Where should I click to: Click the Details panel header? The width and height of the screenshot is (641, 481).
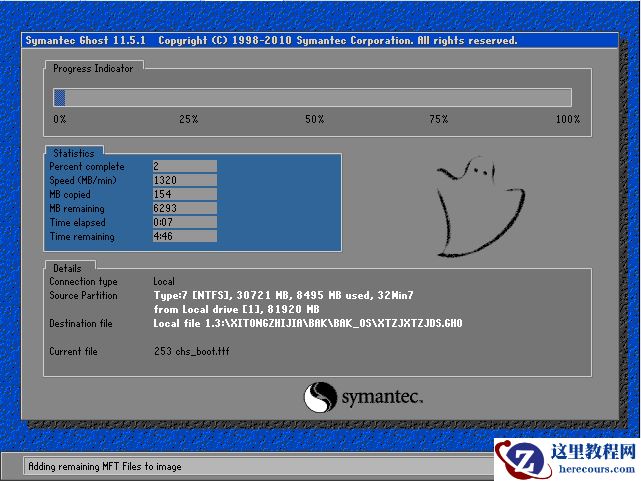[x=67, y=268]
